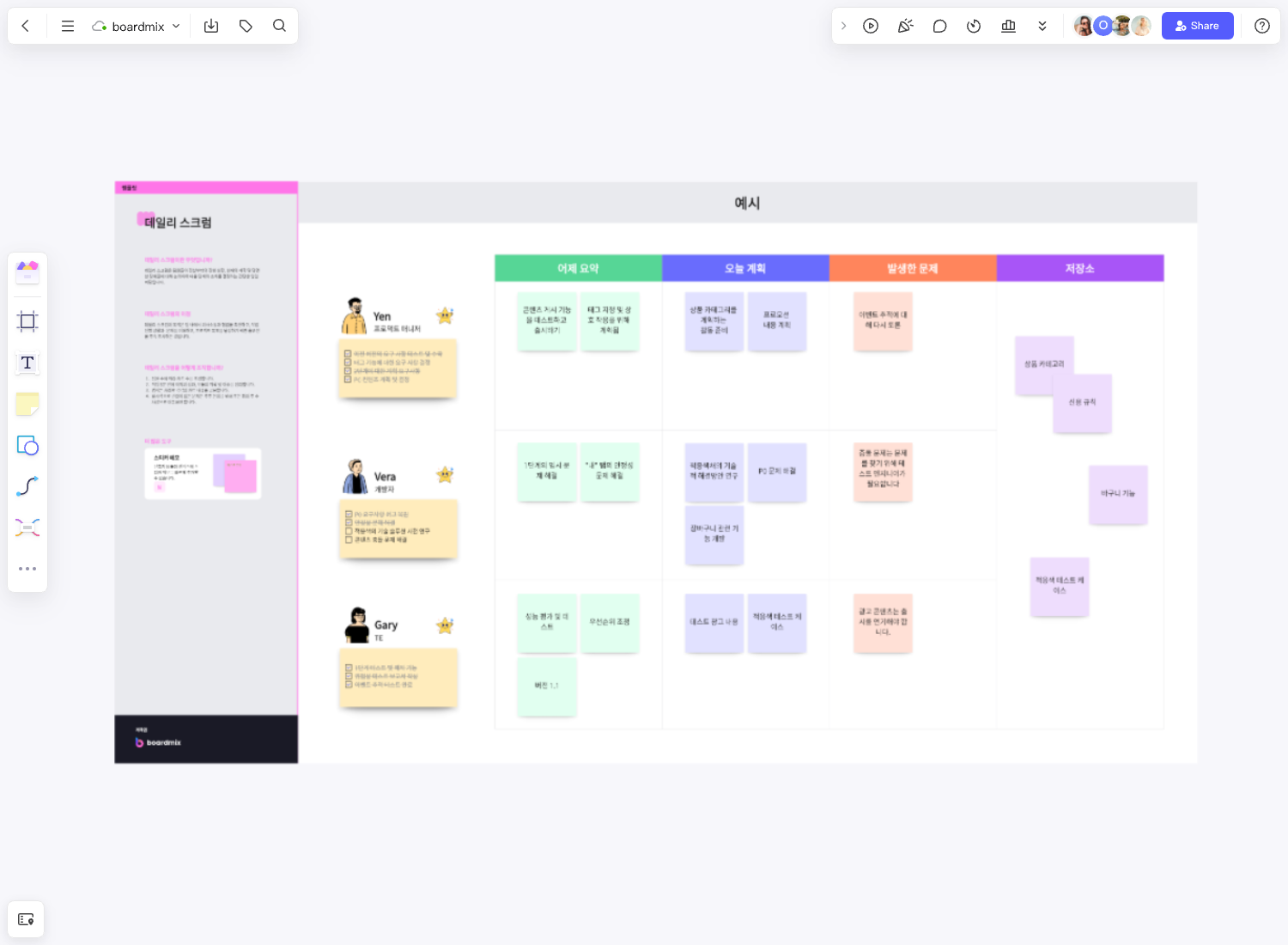Click Yen's avatar illustration
This screenshot has height=945, width=1288.
(x=354, y=315)
